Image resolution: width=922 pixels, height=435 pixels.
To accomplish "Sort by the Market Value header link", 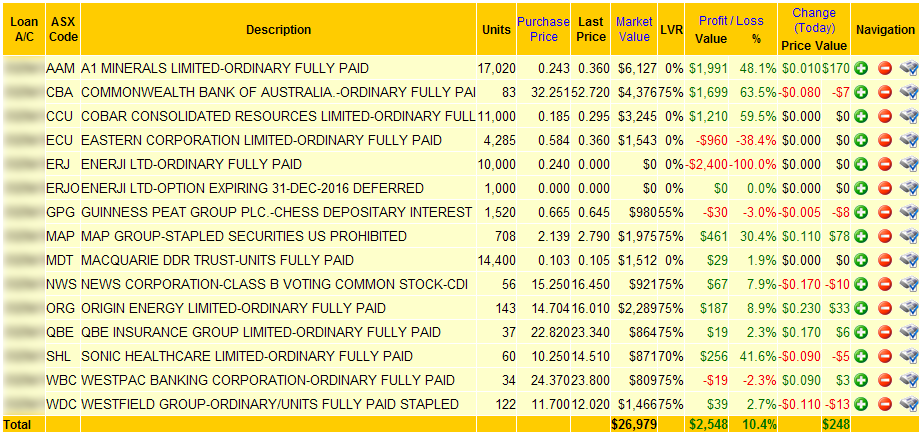I will pyautogui.click(x=634, y=29).
